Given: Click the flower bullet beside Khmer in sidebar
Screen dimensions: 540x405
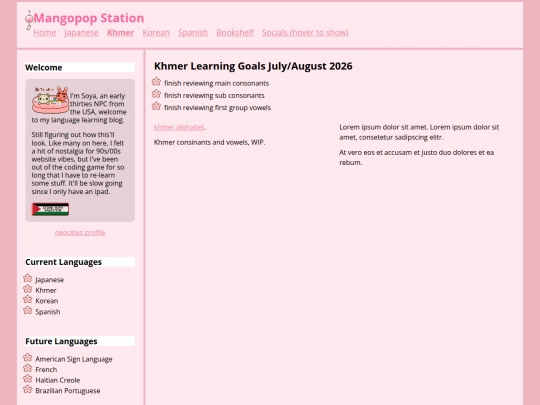Looking at the screenshot, I should 28,289.
